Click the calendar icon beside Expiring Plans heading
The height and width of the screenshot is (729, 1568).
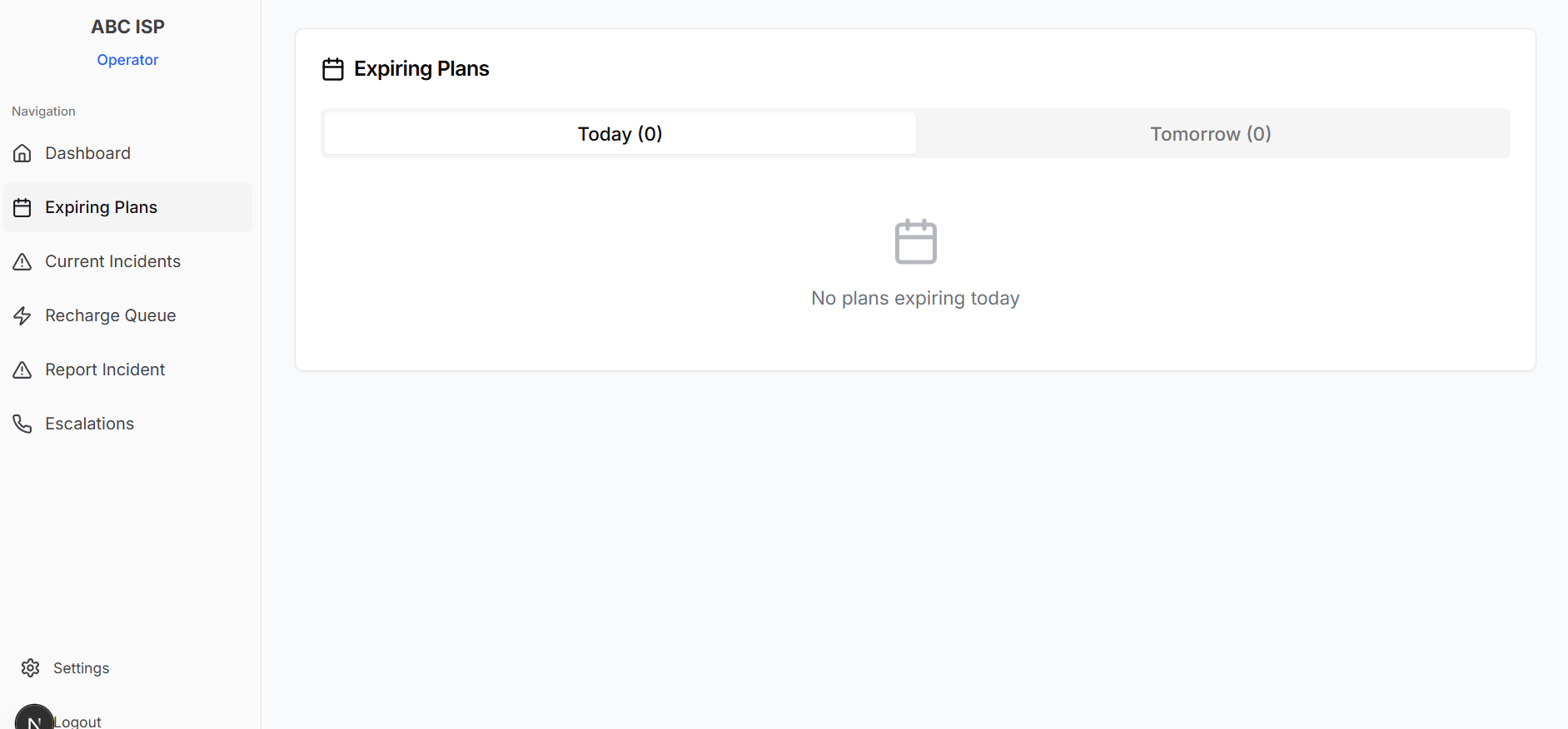point(333,69)
